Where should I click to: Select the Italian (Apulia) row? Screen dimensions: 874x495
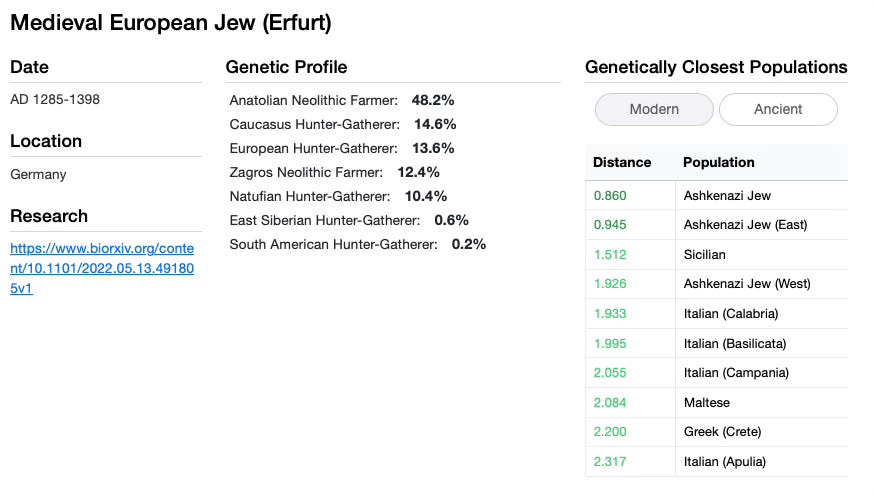coord(725,461)
